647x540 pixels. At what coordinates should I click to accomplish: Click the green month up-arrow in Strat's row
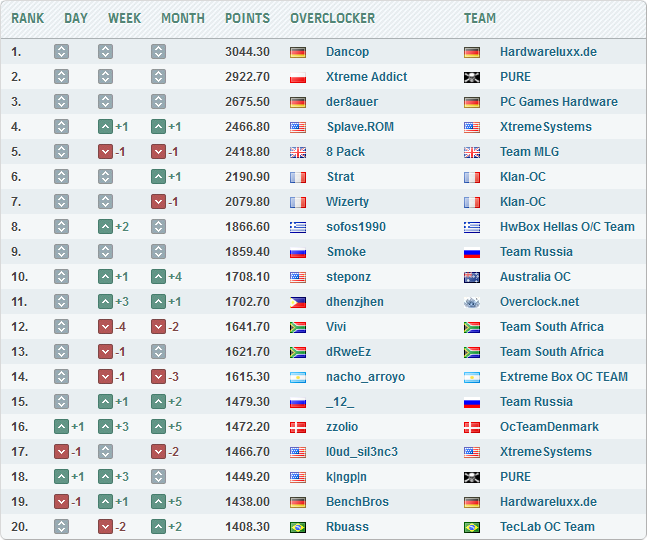(158, 177)
